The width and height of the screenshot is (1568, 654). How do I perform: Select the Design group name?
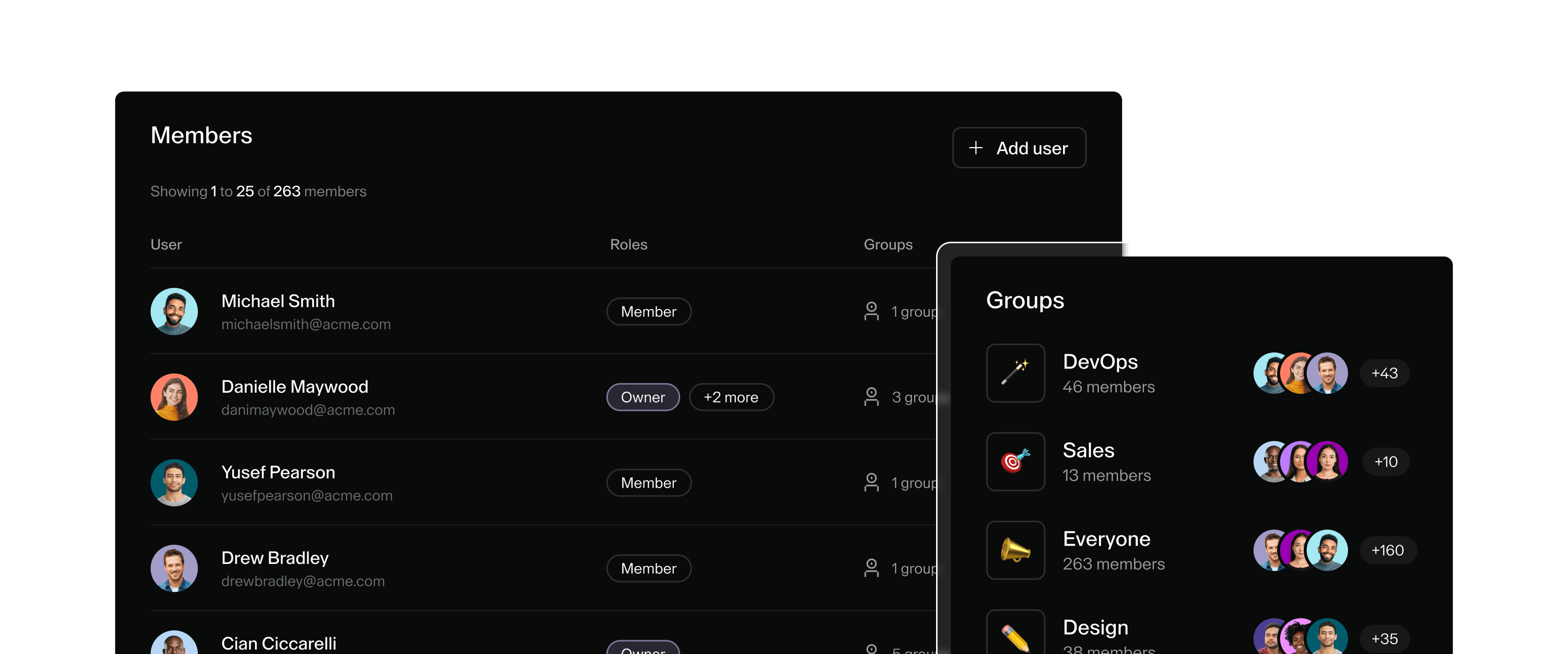tap(1096, 627)
